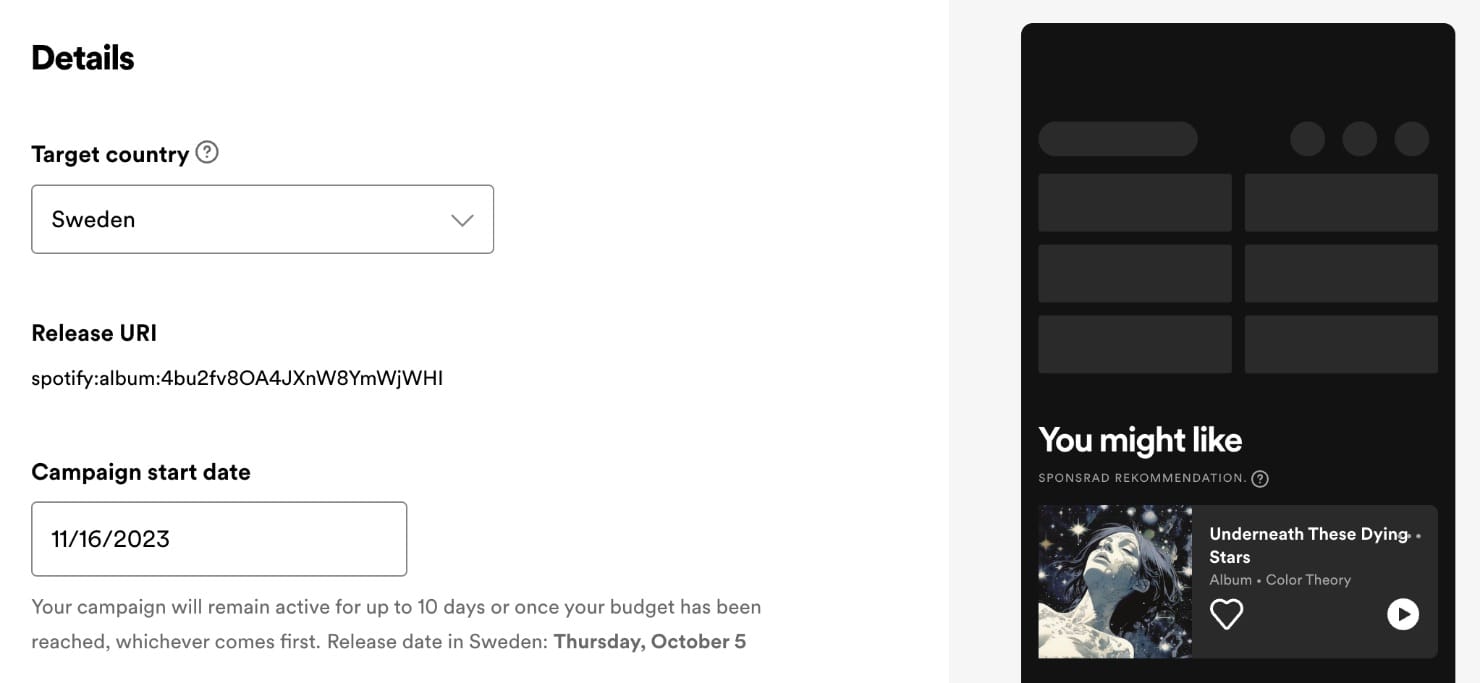
Task: Click the wide pill placeholder in preview
Action: [x=1118, y=139]
